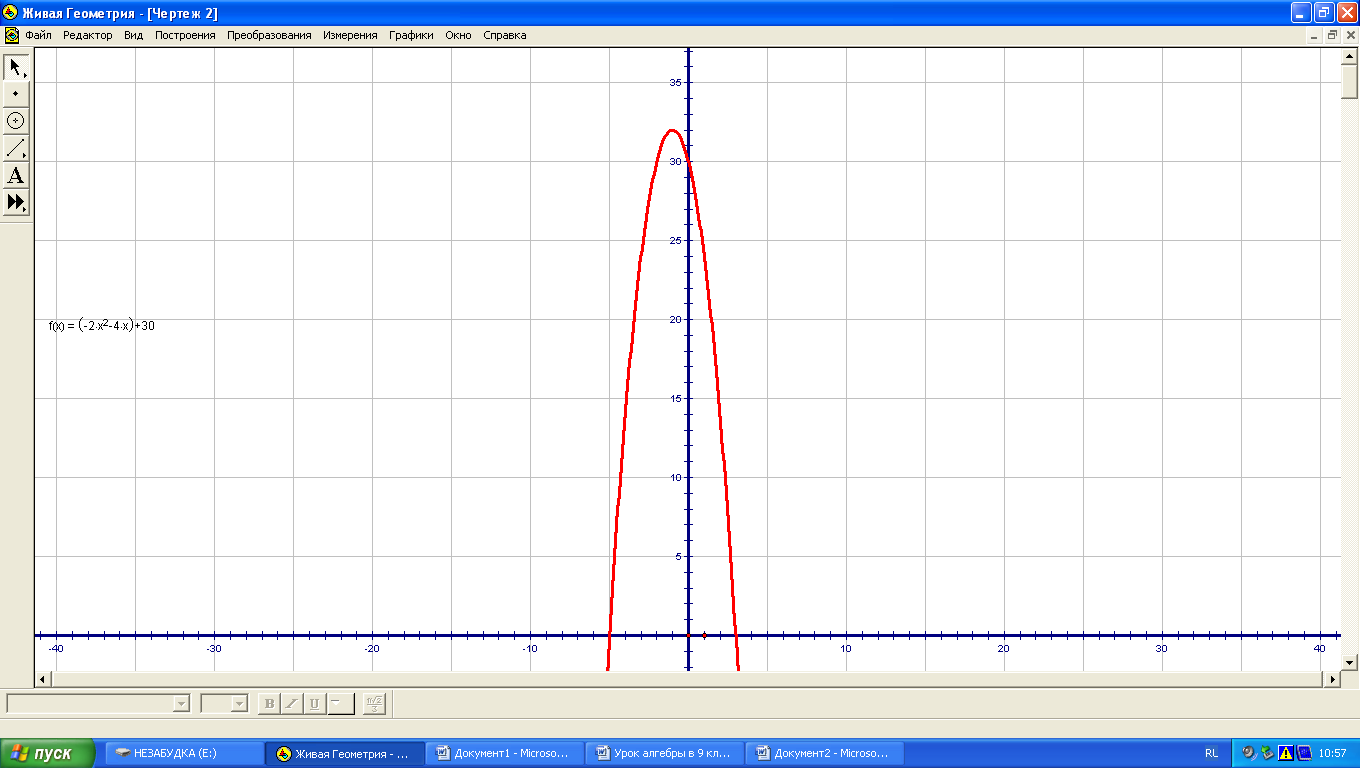This screenshot has height=768, width=1360.
Task: Restore the Чертеж 2 document window
Action: 1332,35
